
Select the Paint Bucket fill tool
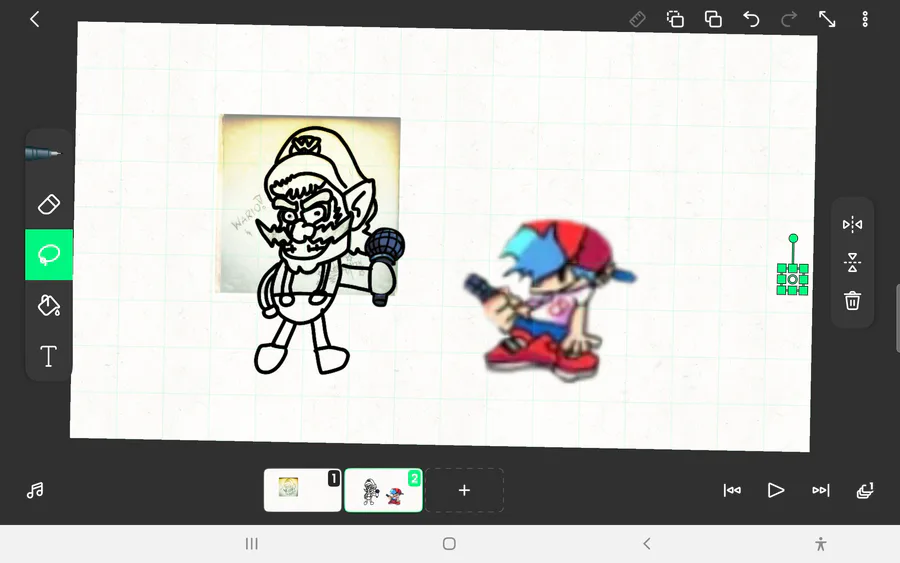click(x=49, y=305)
